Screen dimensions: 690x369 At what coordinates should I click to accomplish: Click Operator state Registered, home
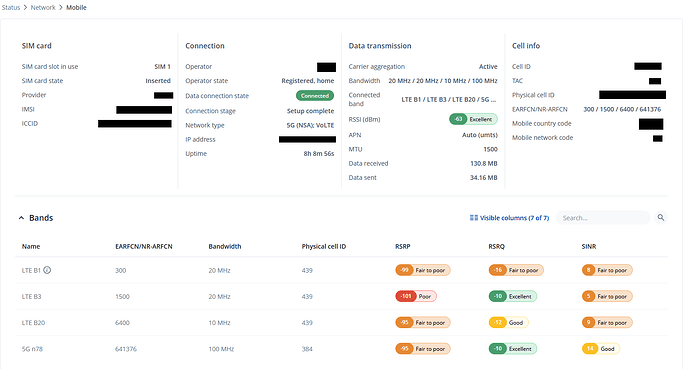click(x=308, y=80)
